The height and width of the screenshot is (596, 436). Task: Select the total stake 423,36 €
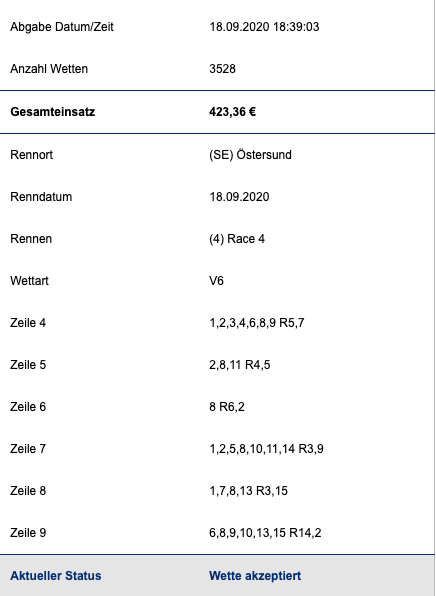232,112
